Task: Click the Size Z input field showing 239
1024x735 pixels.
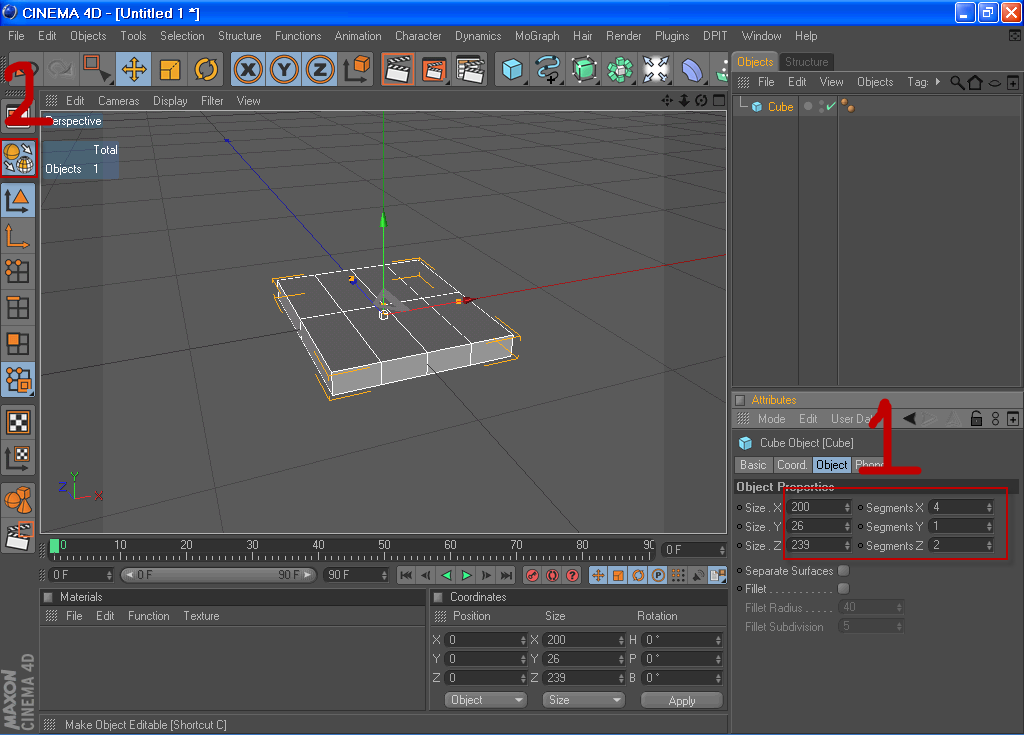Action: point(818,545)
